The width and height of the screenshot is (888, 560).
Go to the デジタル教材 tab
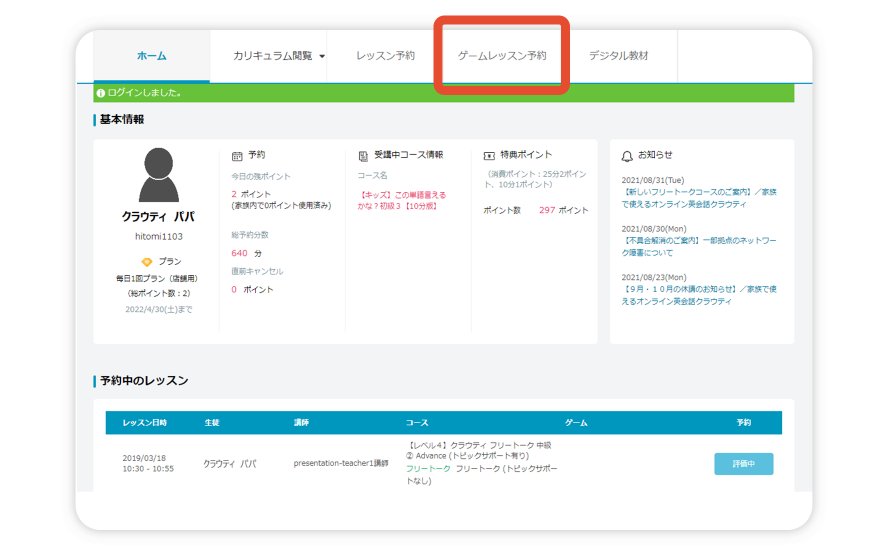(618, 56)
